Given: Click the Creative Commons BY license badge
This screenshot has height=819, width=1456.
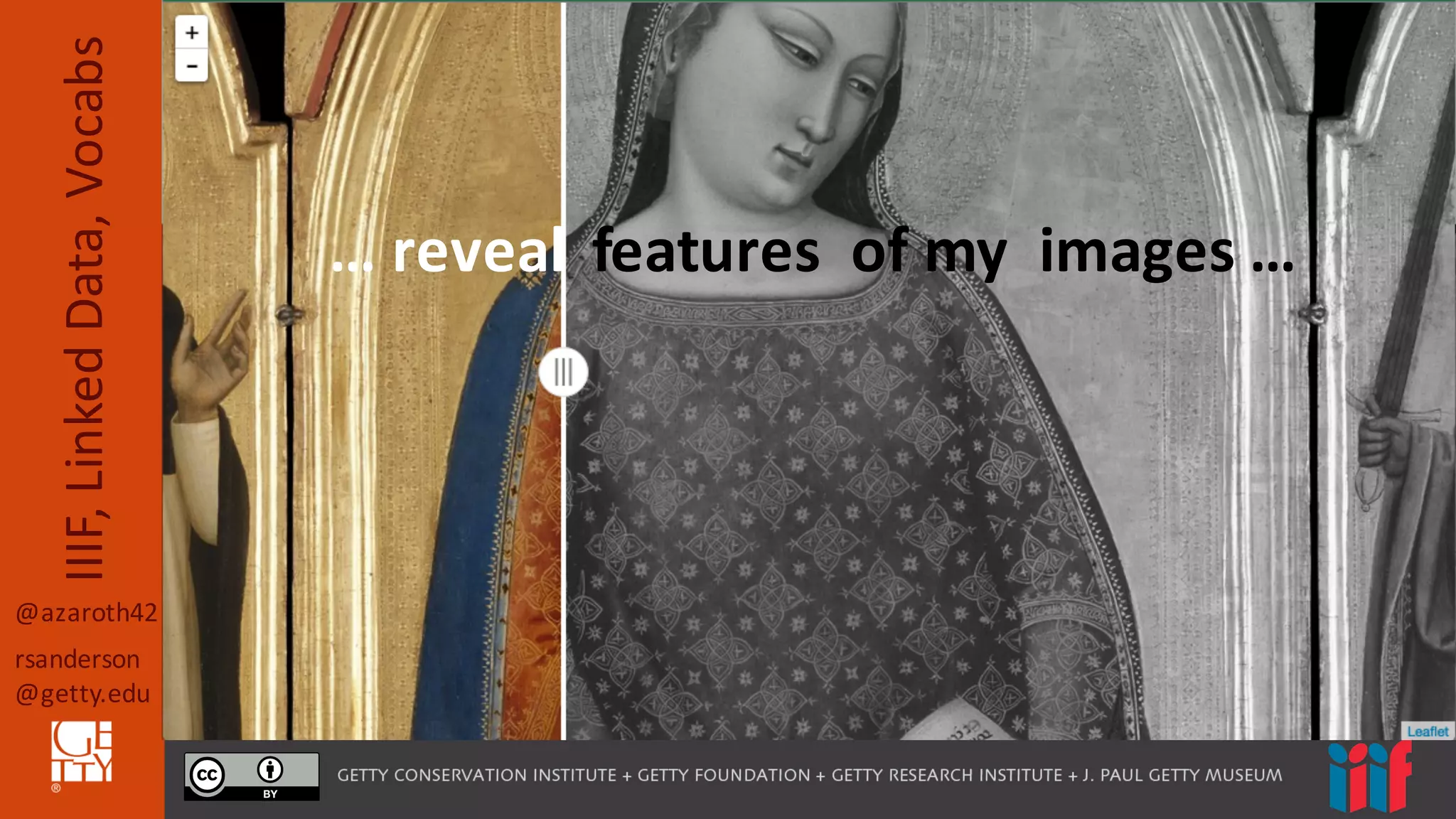Looking at the screenshot, I should (x=252, y=776).
